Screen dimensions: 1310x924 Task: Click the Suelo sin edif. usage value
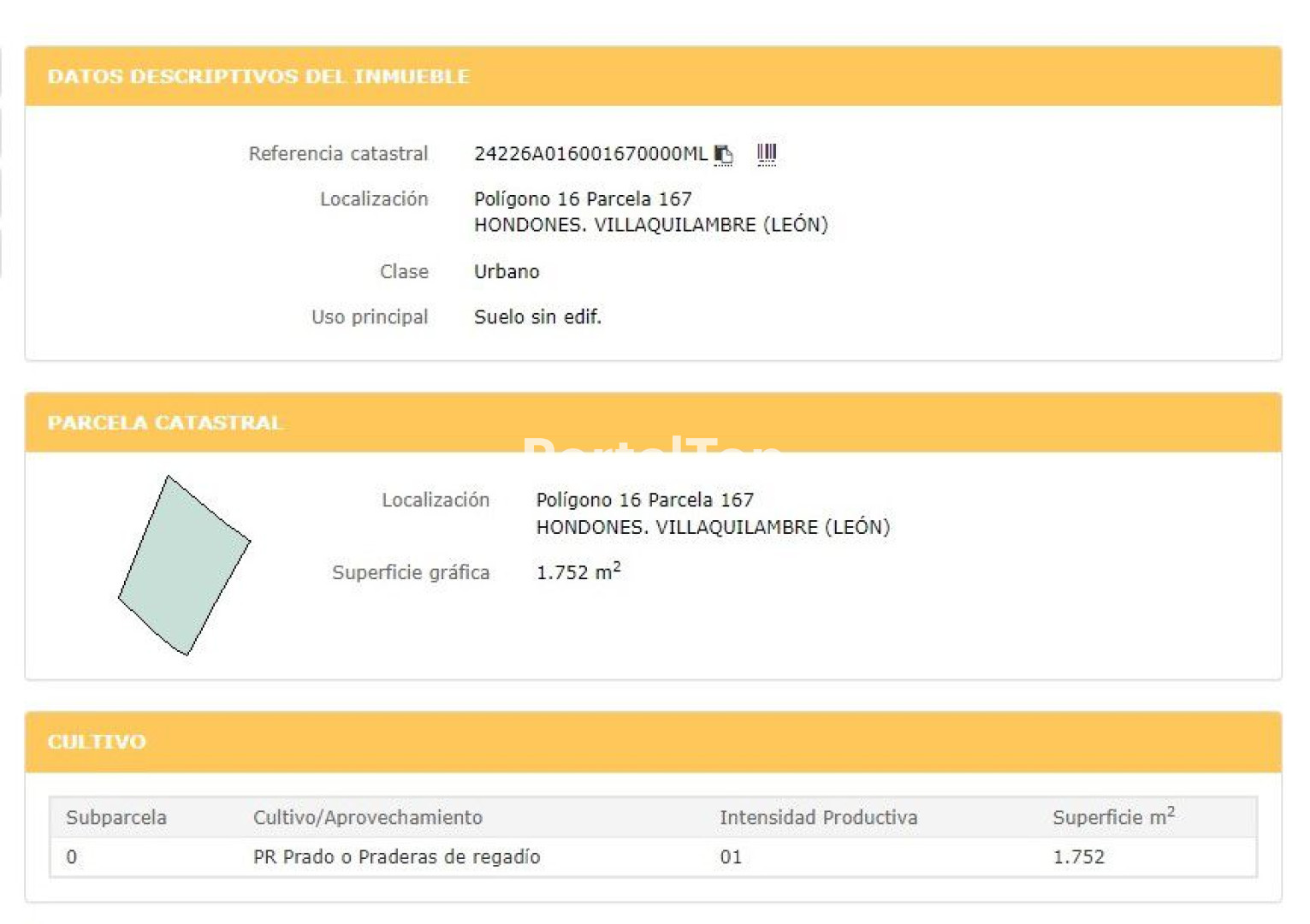click(x=537, y=317)
